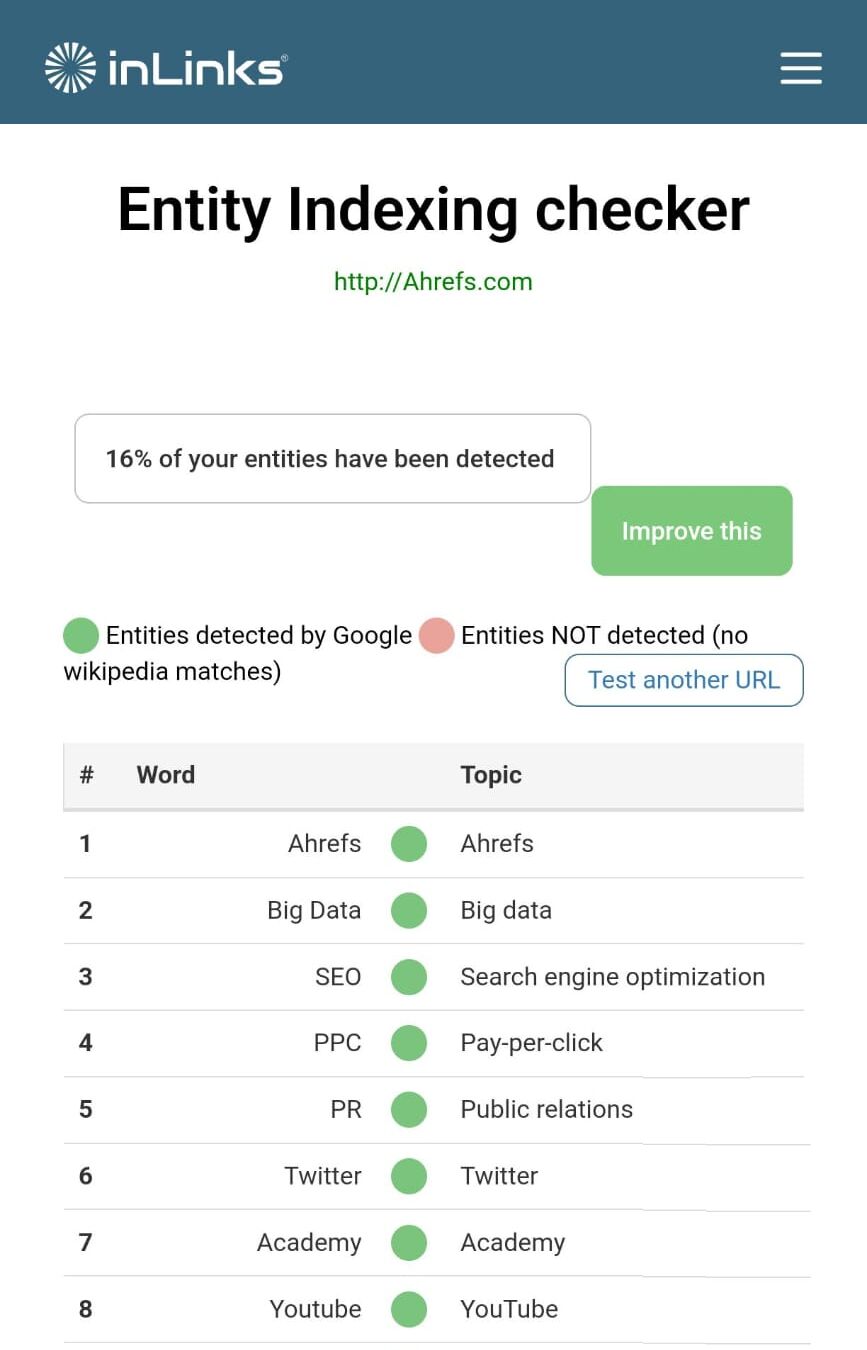Select the '#' column header
Image resolution: width=867 pixels, height=1350 pixels.
pos(85,774)
